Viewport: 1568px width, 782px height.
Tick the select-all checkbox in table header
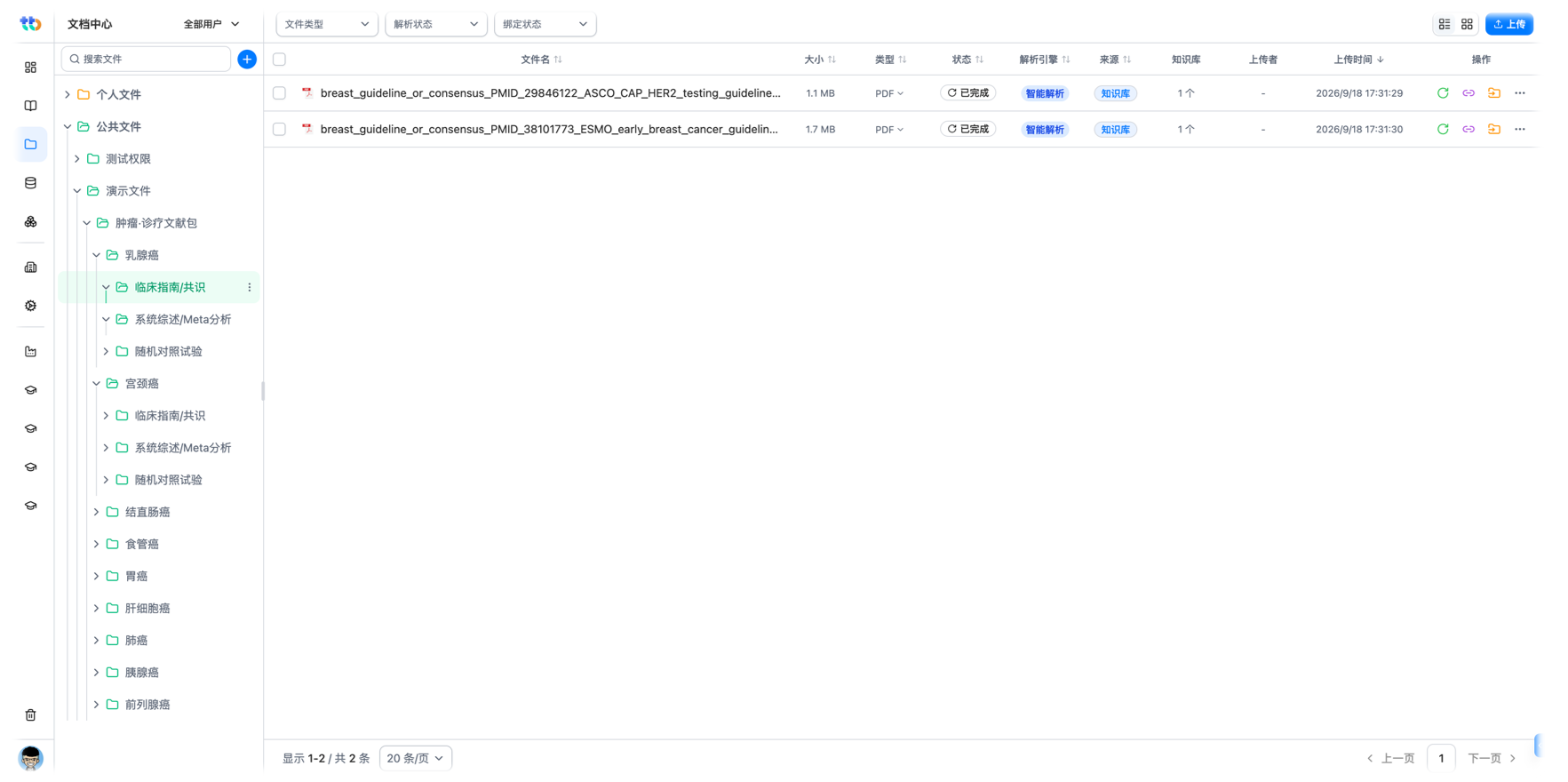pyautogui.click(x=279, y=60)
